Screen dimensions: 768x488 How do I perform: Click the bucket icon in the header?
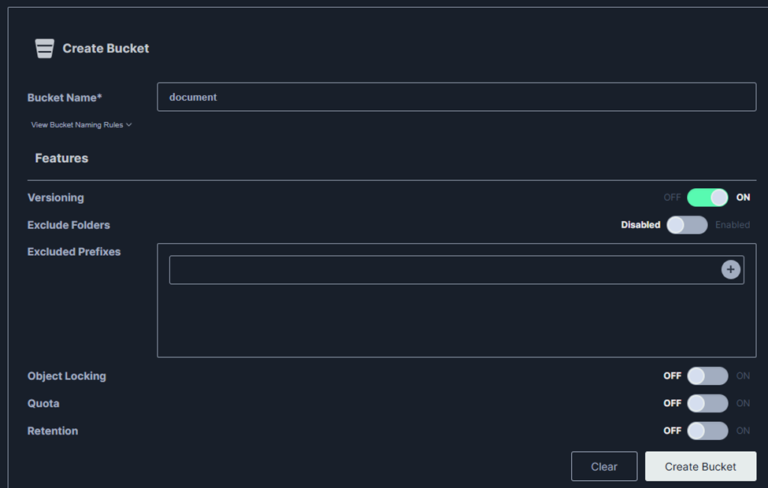(44, 48)
